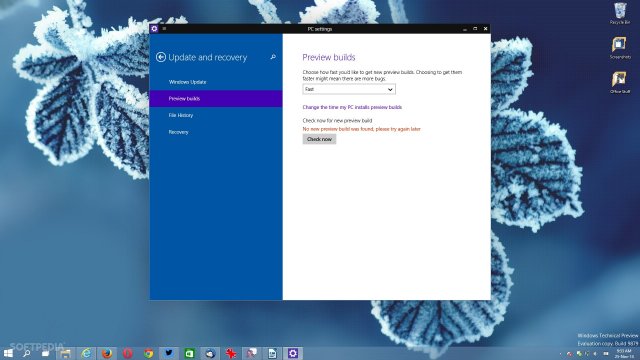Click the taskbar clock showing time and date
The height and width of the screenshot is (360, 640).
tap(624, 353)
